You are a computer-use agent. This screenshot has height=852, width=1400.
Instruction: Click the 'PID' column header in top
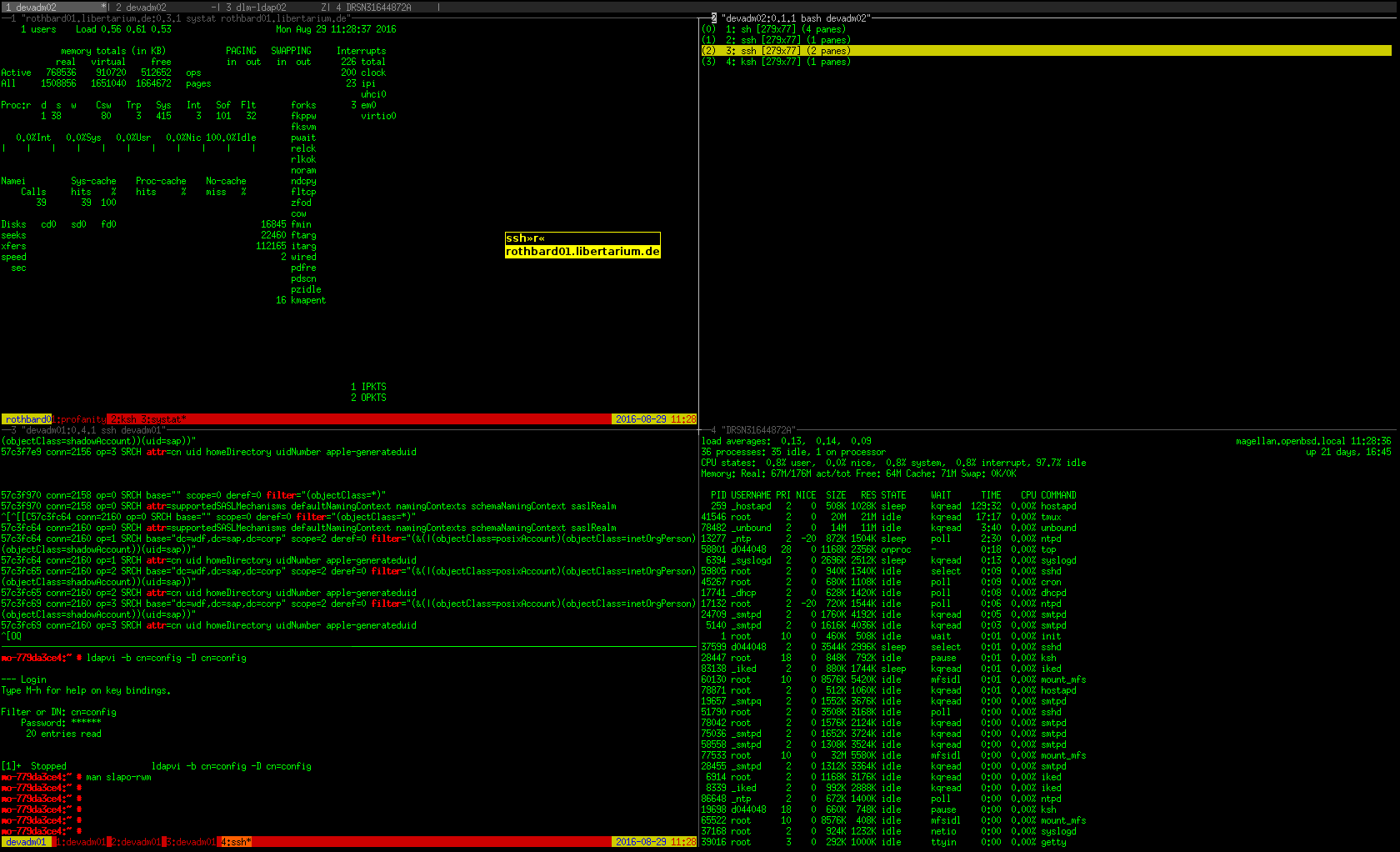pos(718,495)
